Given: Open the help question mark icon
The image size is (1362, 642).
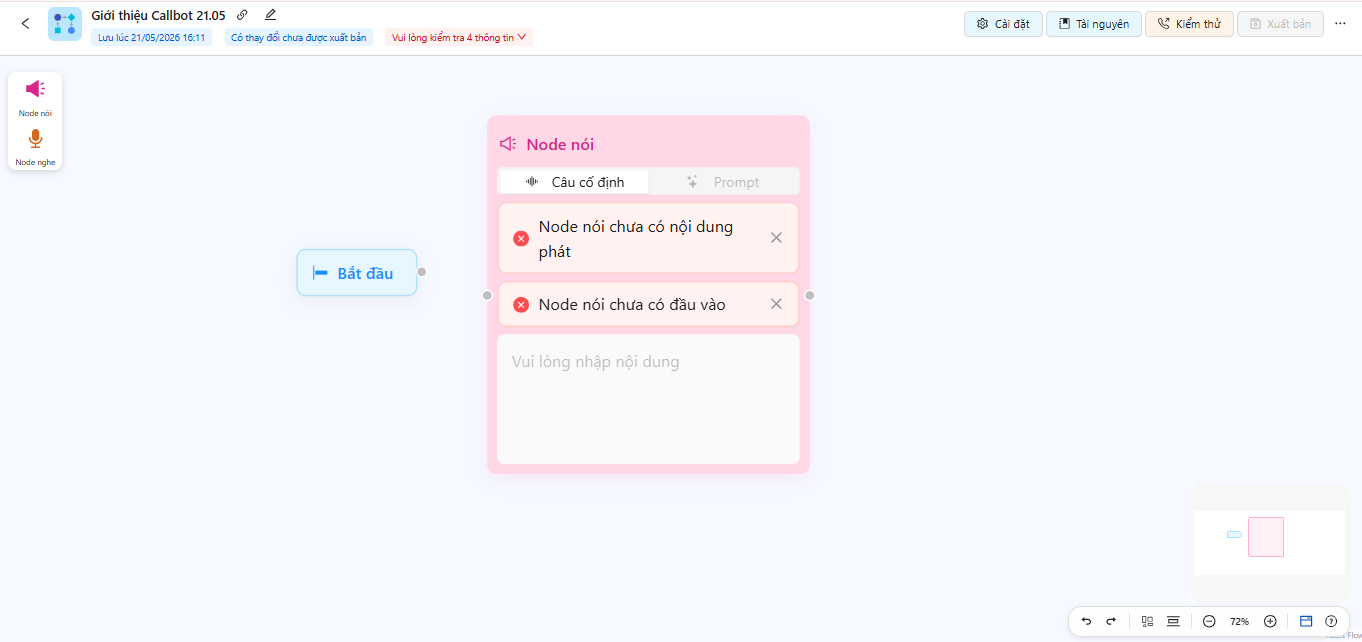Looking at the screenshot, I should pyautogui.click(x=1331, y=621).
